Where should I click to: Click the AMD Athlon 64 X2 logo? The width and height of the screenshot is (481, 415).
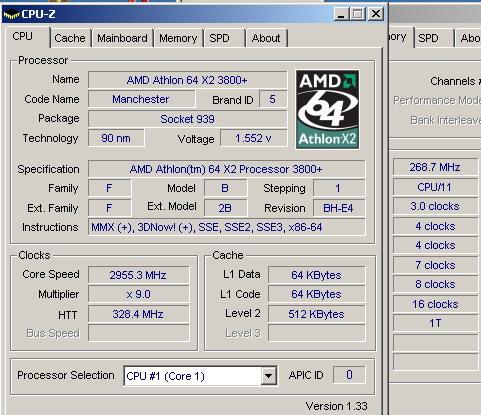click(x=327, y=109)
